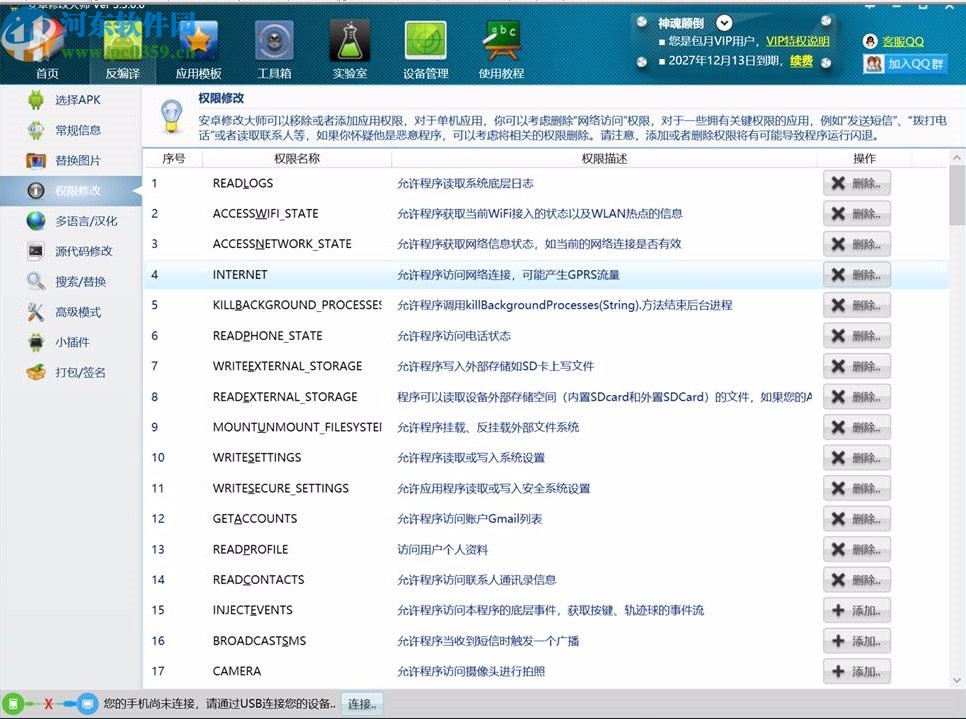This screenshot has height=719, width=966.
Task: Open the 设备管理 radar icon
Action: click(x=425, y=42)
